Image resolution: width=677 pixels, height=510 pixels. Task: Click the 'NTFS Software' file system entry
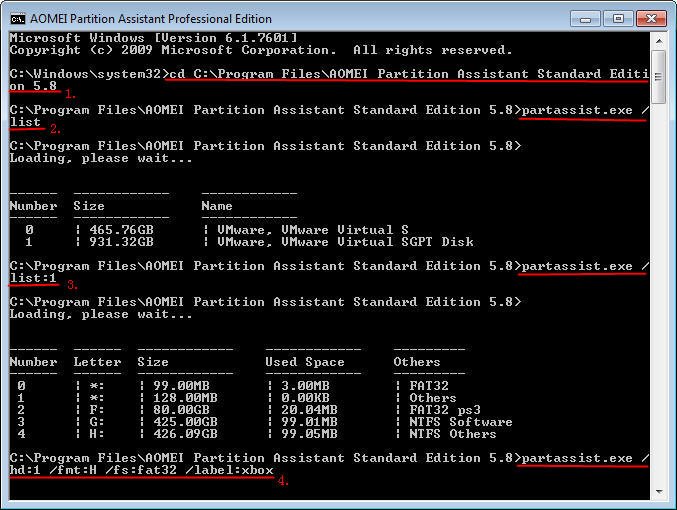461,422
